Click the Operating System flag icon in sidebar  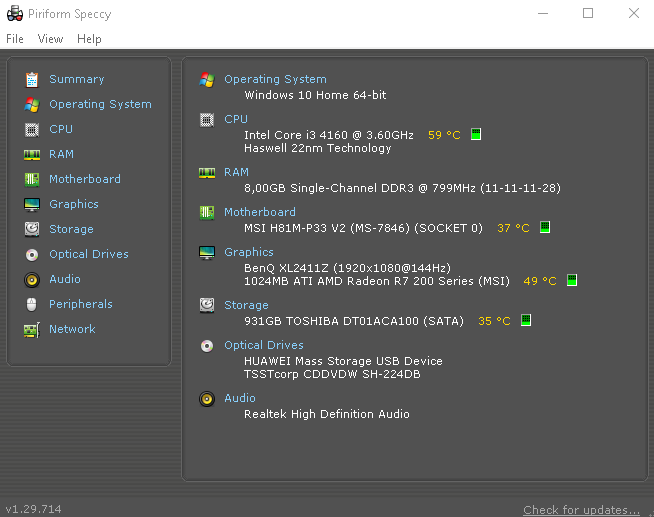coord(32,104)
